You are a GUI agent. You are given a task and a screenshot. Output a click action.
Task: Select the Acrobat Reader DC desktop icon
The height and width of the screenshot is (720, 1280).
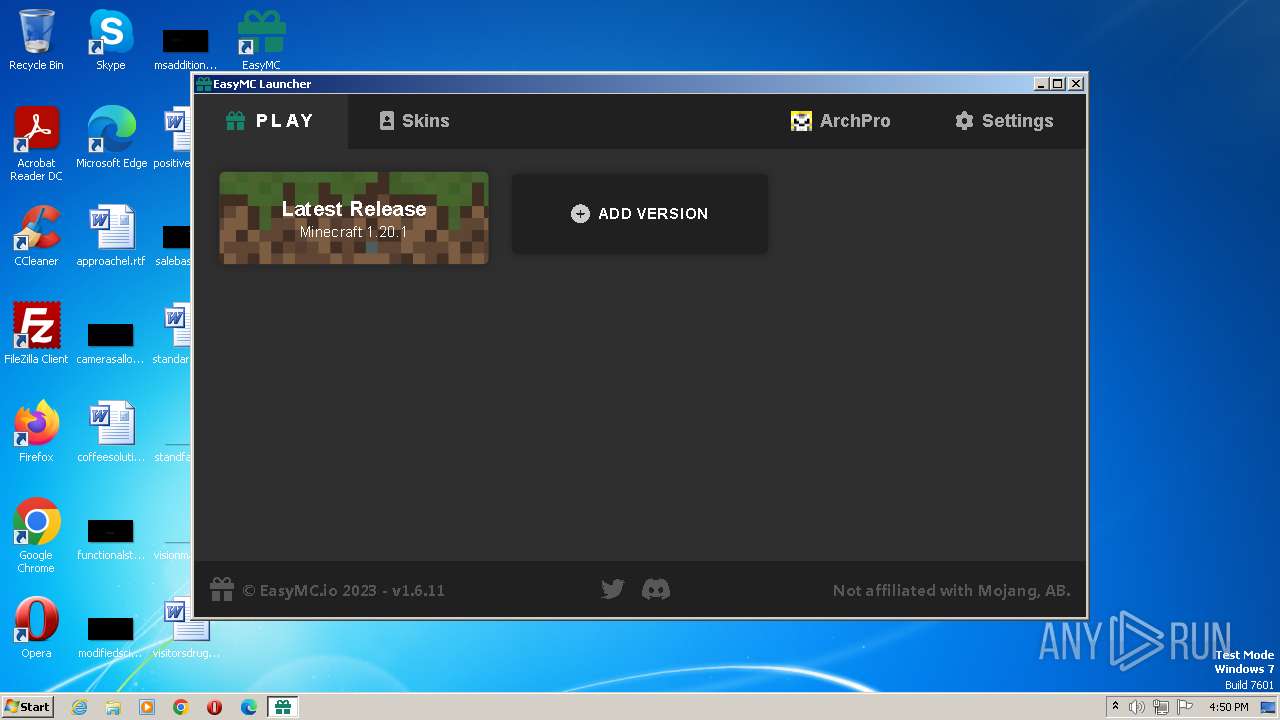(36, 145)
